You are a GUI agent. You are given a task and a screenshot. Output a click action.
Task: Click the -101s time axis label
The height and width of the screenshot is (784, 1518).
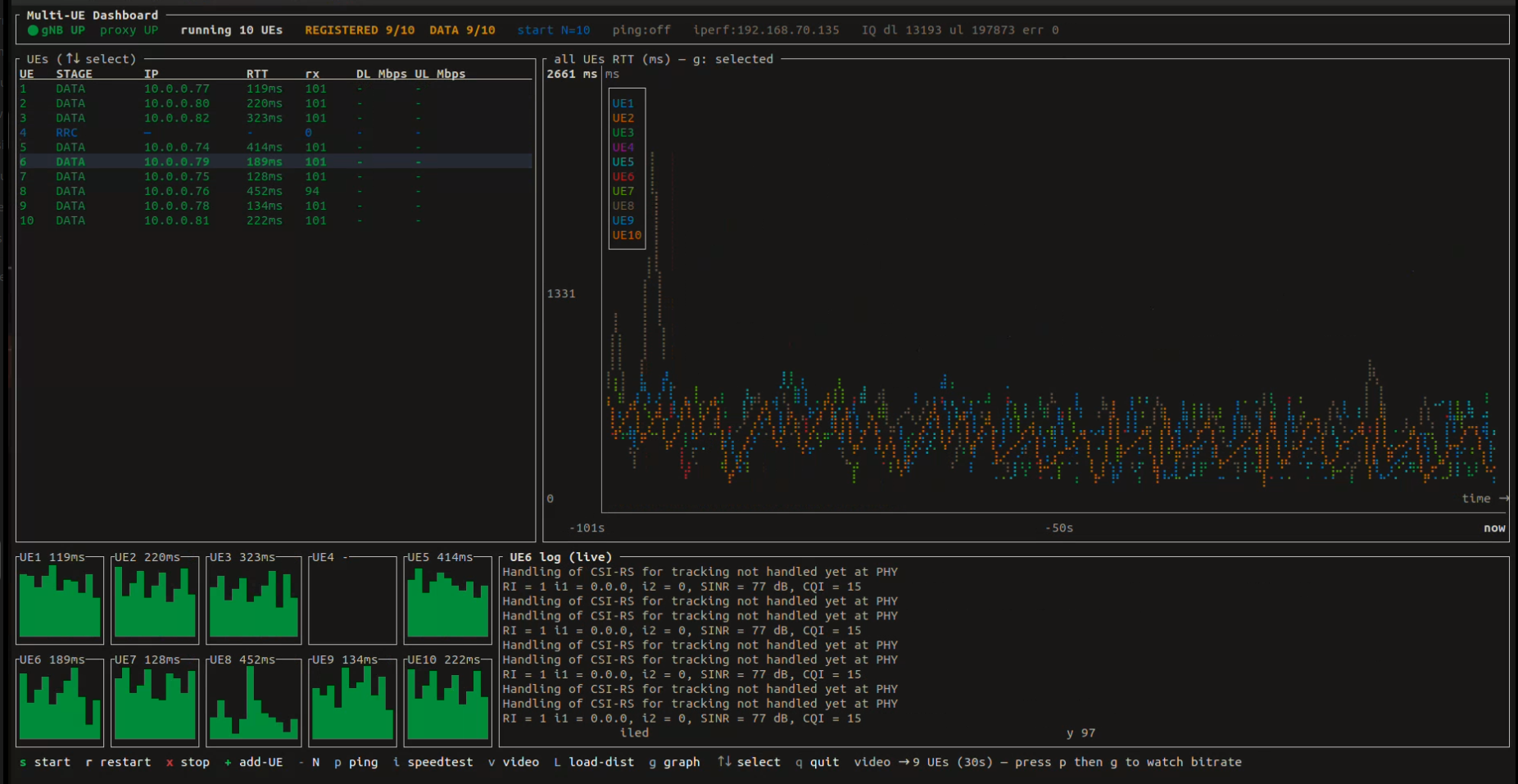[587, 528]
